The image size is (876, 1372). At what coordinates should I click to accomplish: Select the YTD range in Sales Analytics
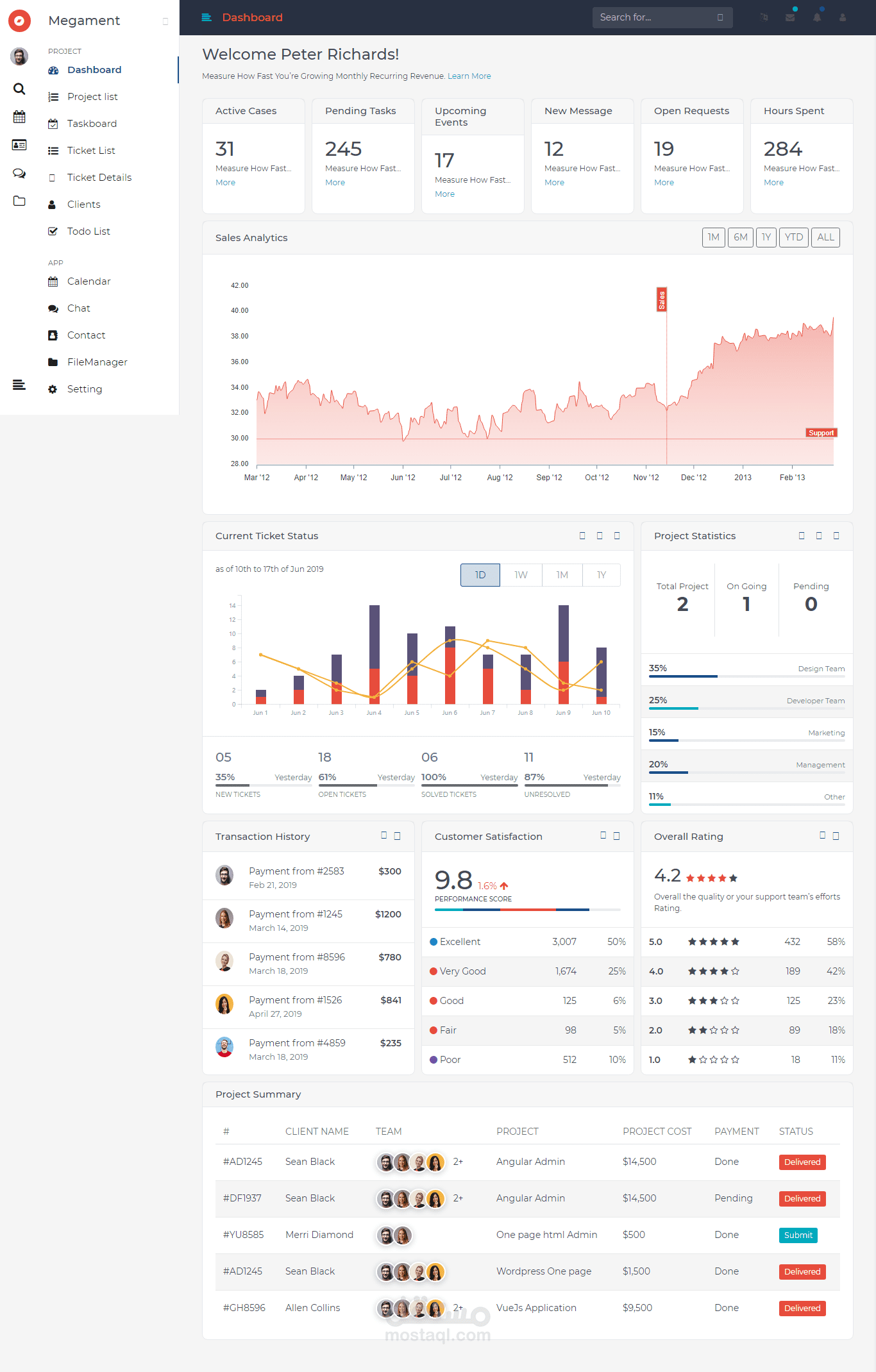(x=794, y=237)
